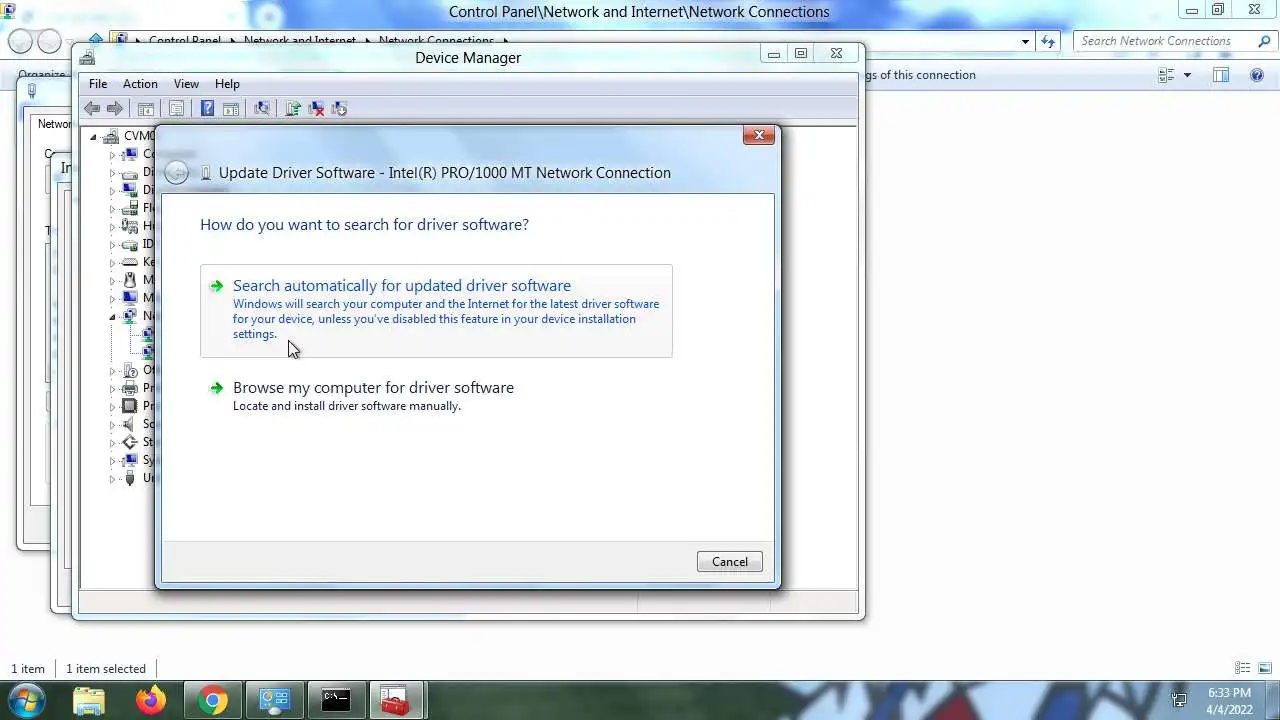
Task: Click Explorer forward button in Network Connections
Action: pyautogui.click(x=48, y=41)
